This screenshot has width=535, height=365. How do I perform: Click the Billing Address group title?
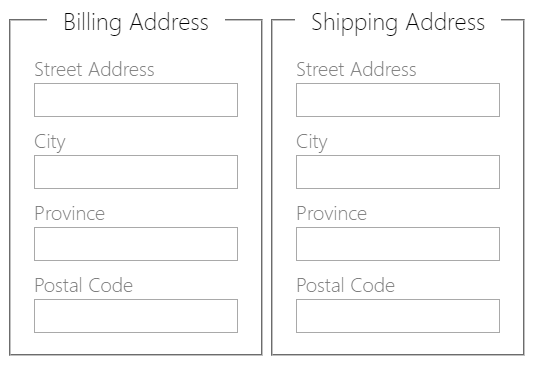tap(136, 23)
